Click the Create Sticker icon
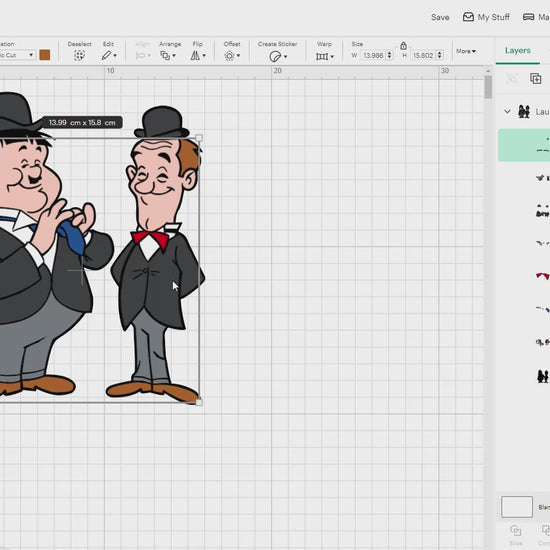This screenshot has height=550, width=550. click(x=275, y=56)
